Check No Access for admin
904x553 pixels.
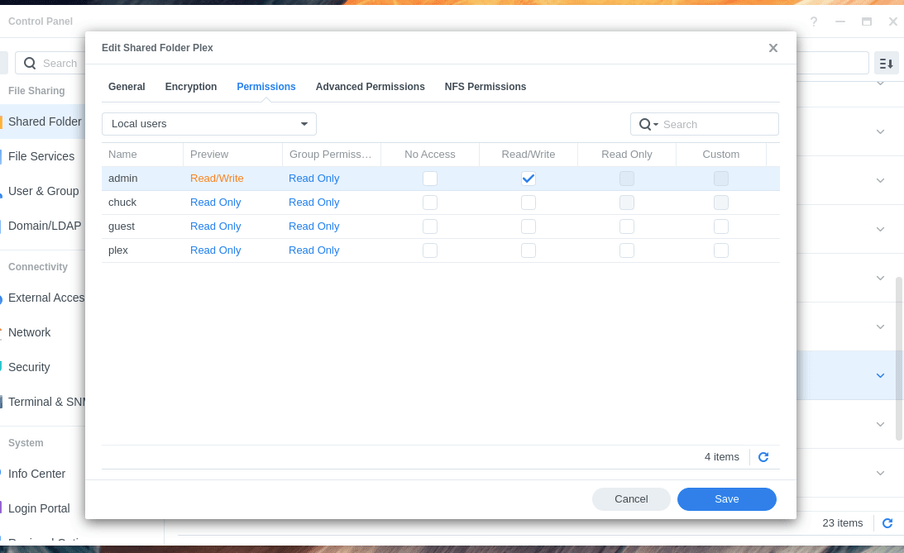[x=430, y=179]
